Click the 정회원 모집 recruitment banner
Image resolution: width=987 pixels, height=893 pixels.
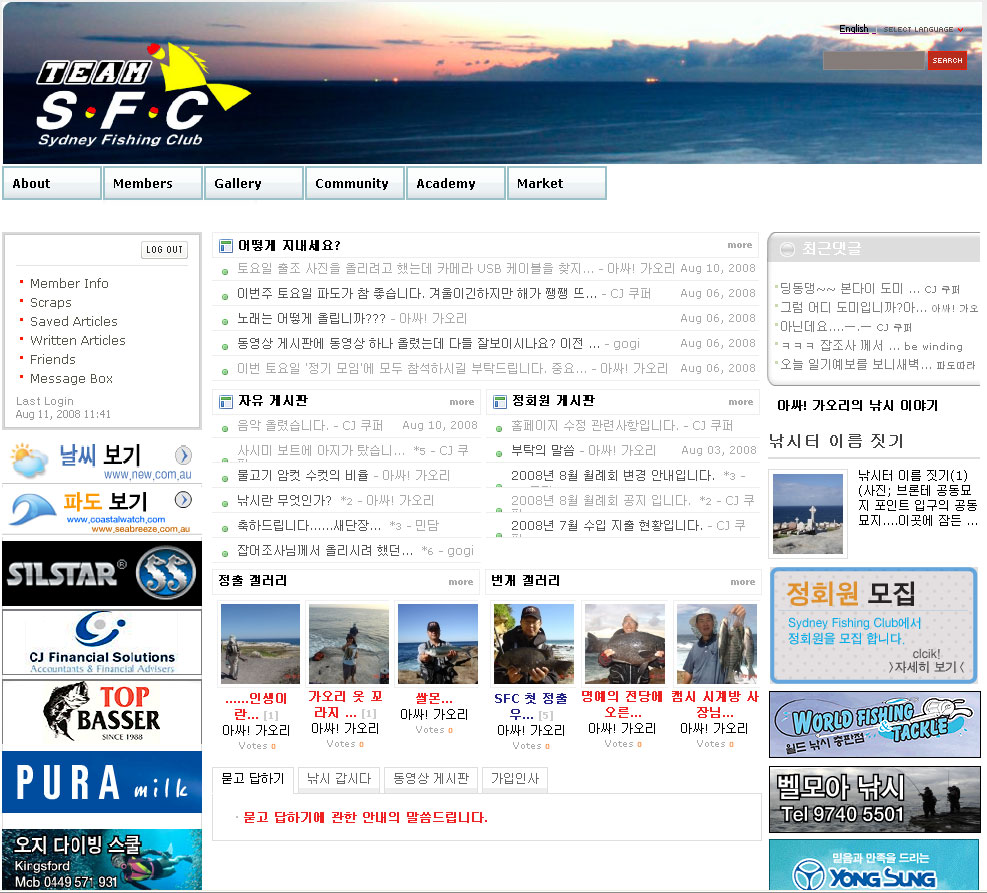pyautogui.click(x=874, y=626)
